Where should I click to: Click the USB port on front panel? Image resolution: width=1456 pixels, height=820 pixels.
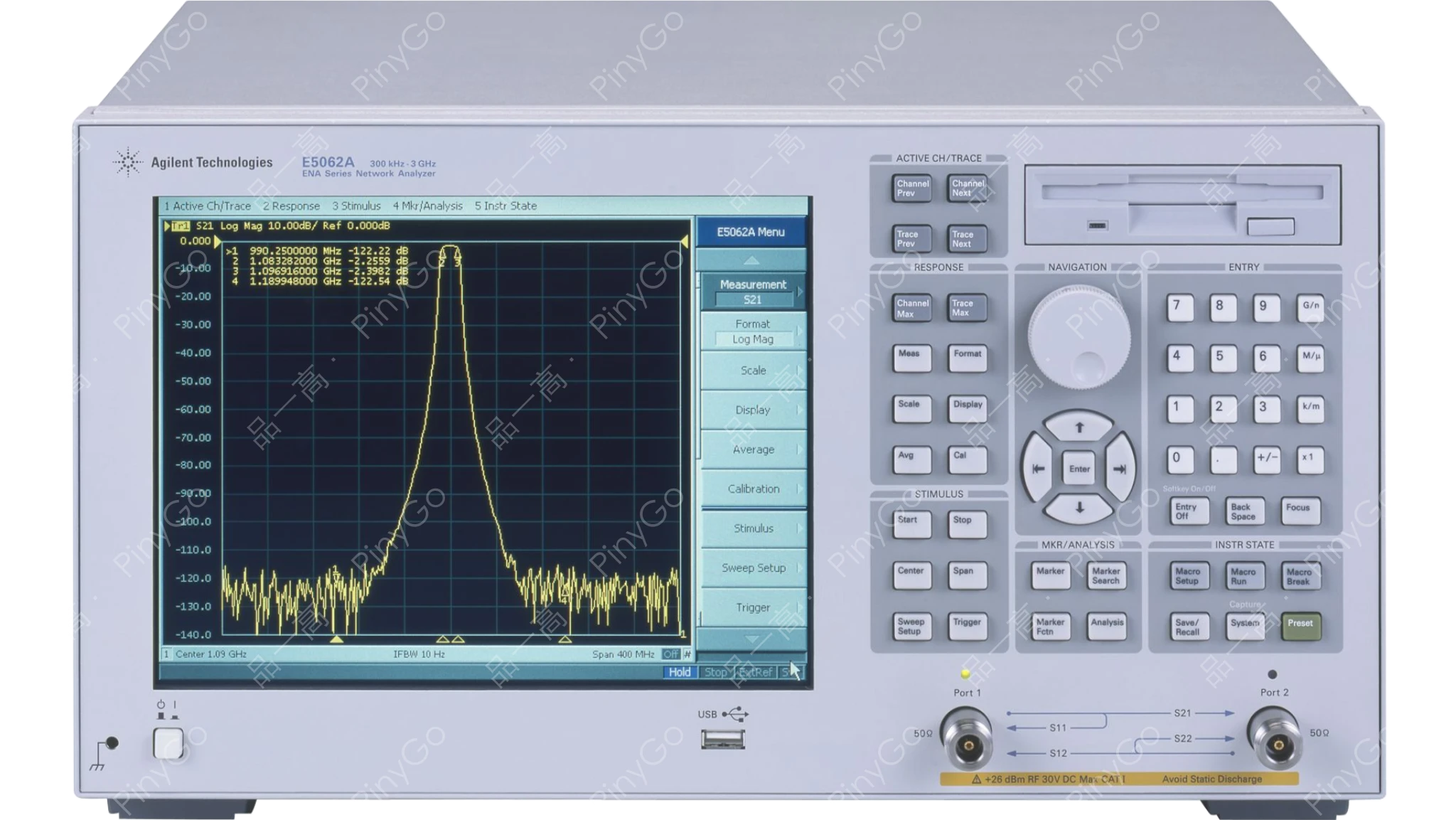click(x=722, y=739)
